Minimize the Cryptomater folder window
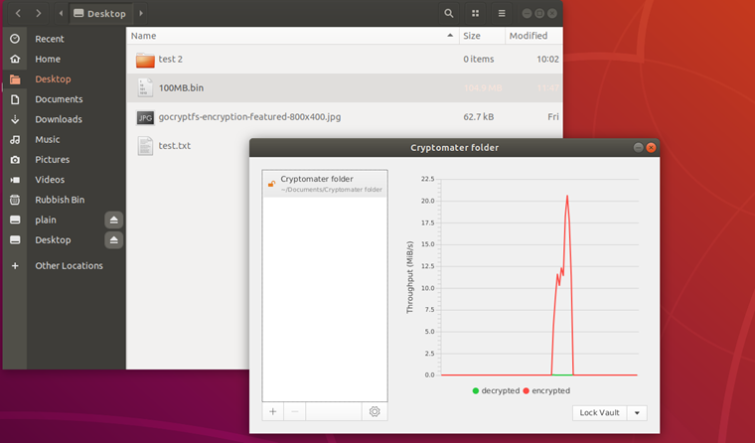 (638, 147)
